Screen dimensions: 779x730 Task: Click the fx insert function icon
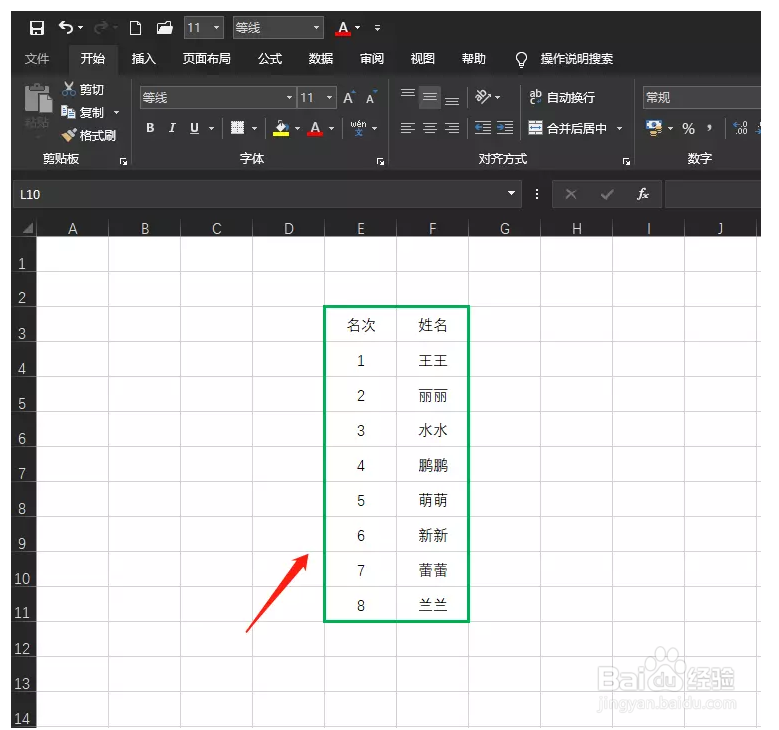643,194
